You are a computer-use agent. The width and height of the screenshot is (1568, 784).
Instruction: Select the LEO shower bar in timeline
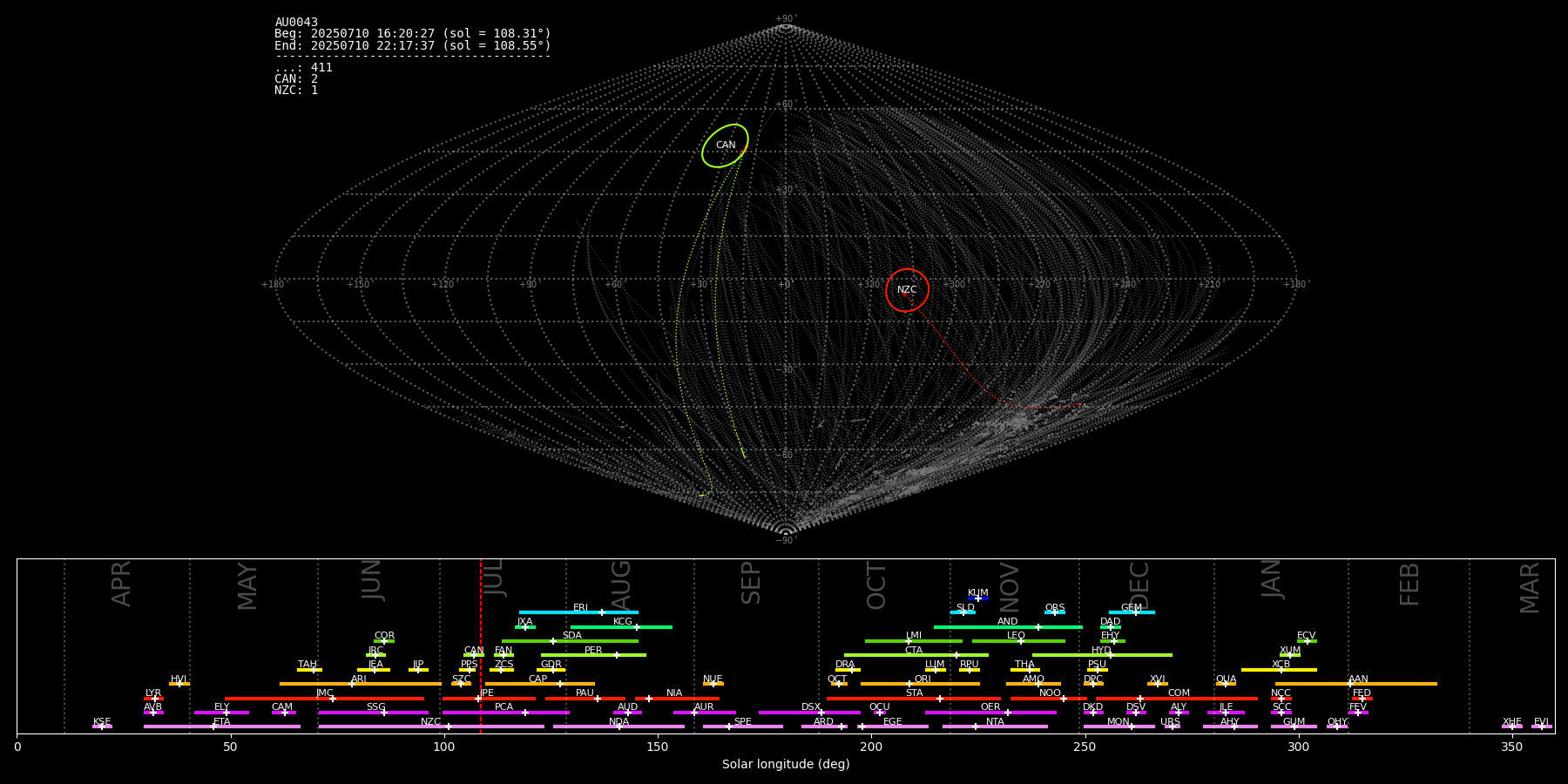click(x=1018, y=641)
